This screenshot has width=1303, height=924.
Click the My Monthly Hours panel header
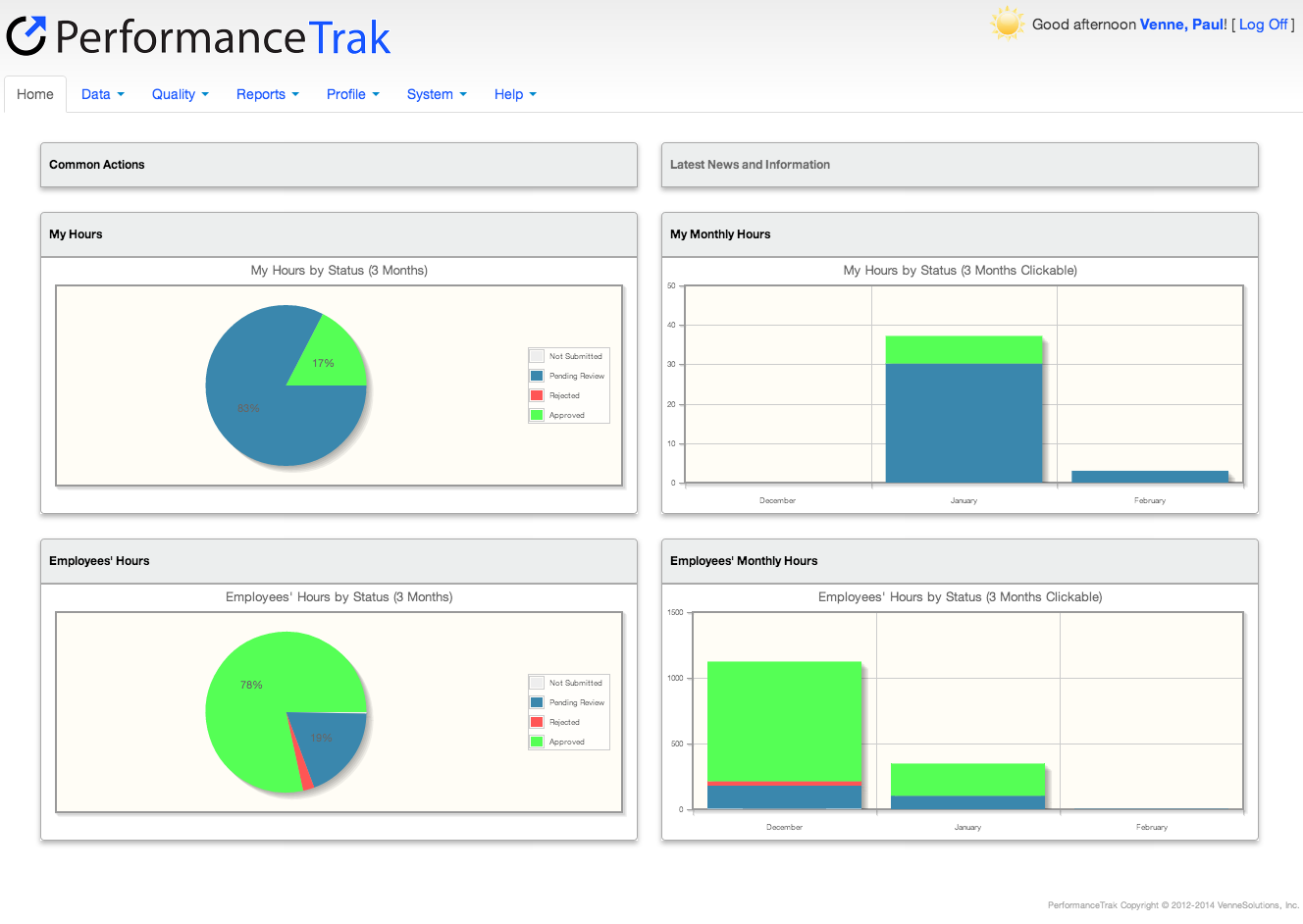tap(960, 234)
